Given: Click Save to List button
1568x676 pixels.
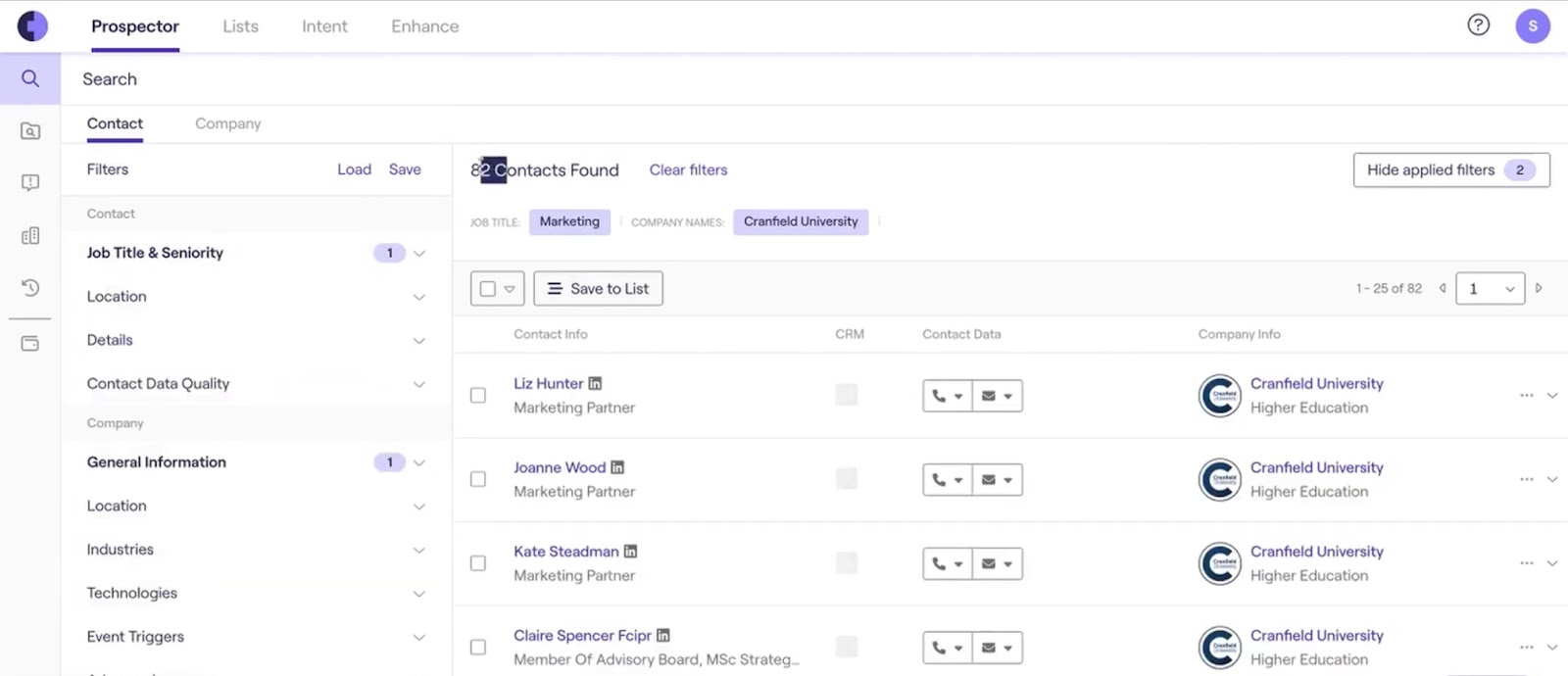Looking at the screenshot, I should coord(598,289).
